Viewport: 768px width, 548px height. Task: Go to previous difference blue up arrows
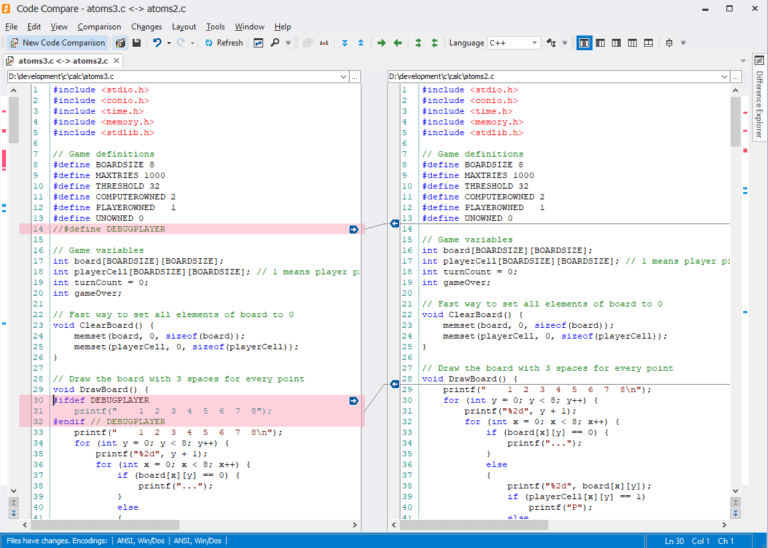[360, 43]
